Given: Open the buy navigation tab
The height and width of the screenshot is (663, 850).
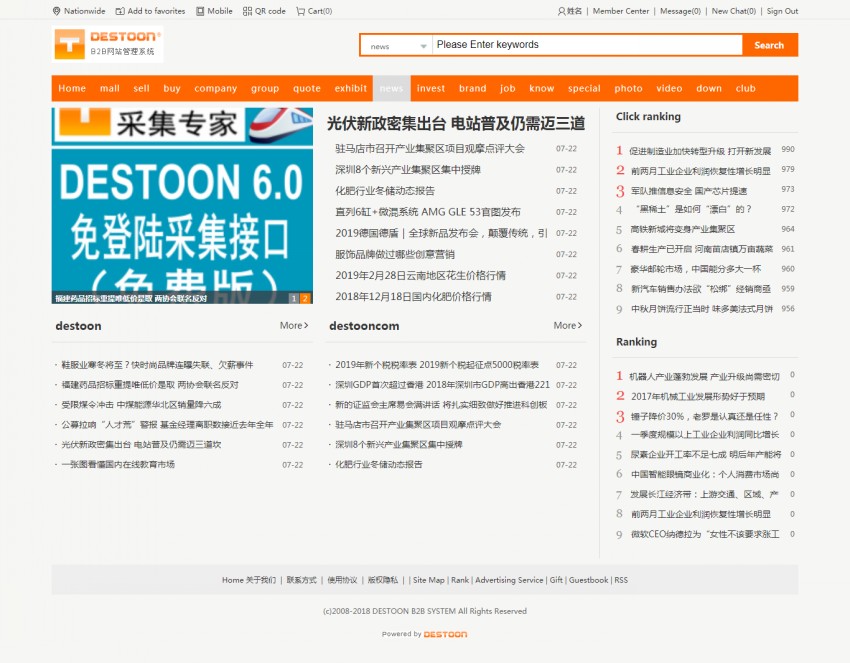Looking at the screenshot, I should pos(172,88).
